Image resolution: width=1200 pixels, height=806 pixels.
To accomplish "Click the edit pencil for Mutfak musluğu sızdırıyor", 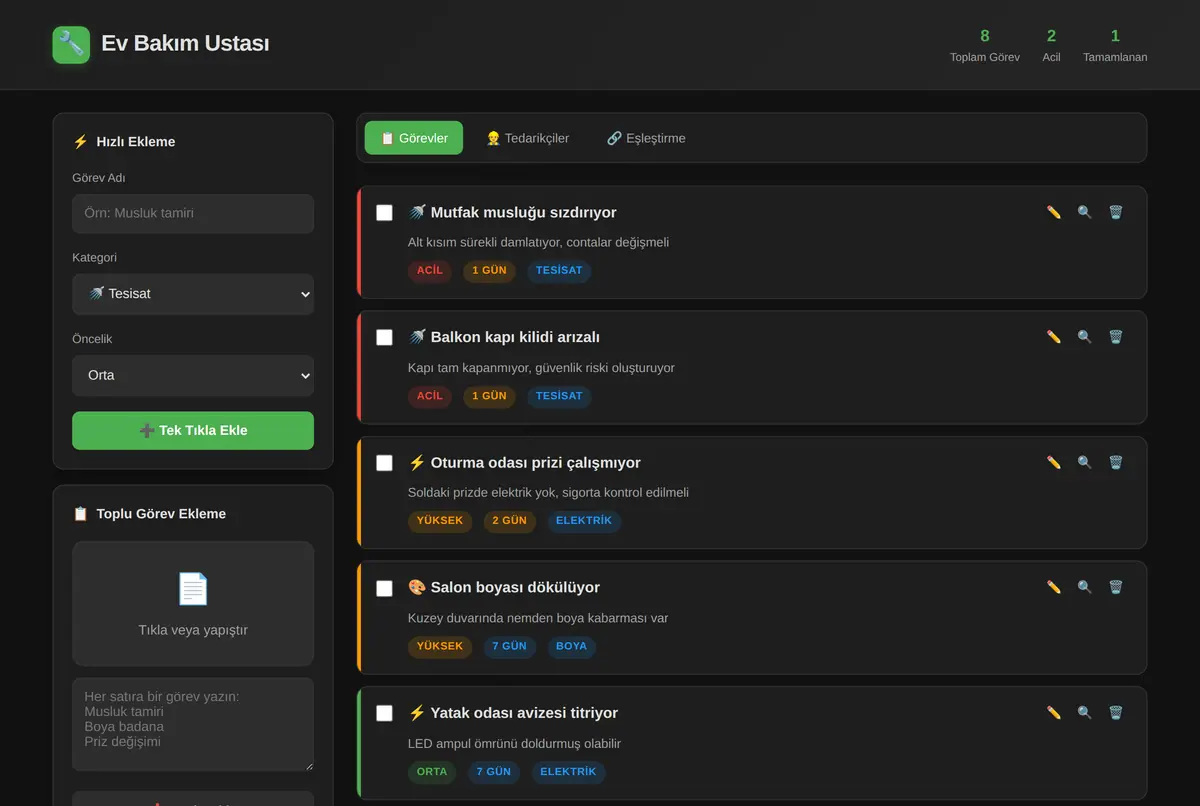I will [1053, 212].
